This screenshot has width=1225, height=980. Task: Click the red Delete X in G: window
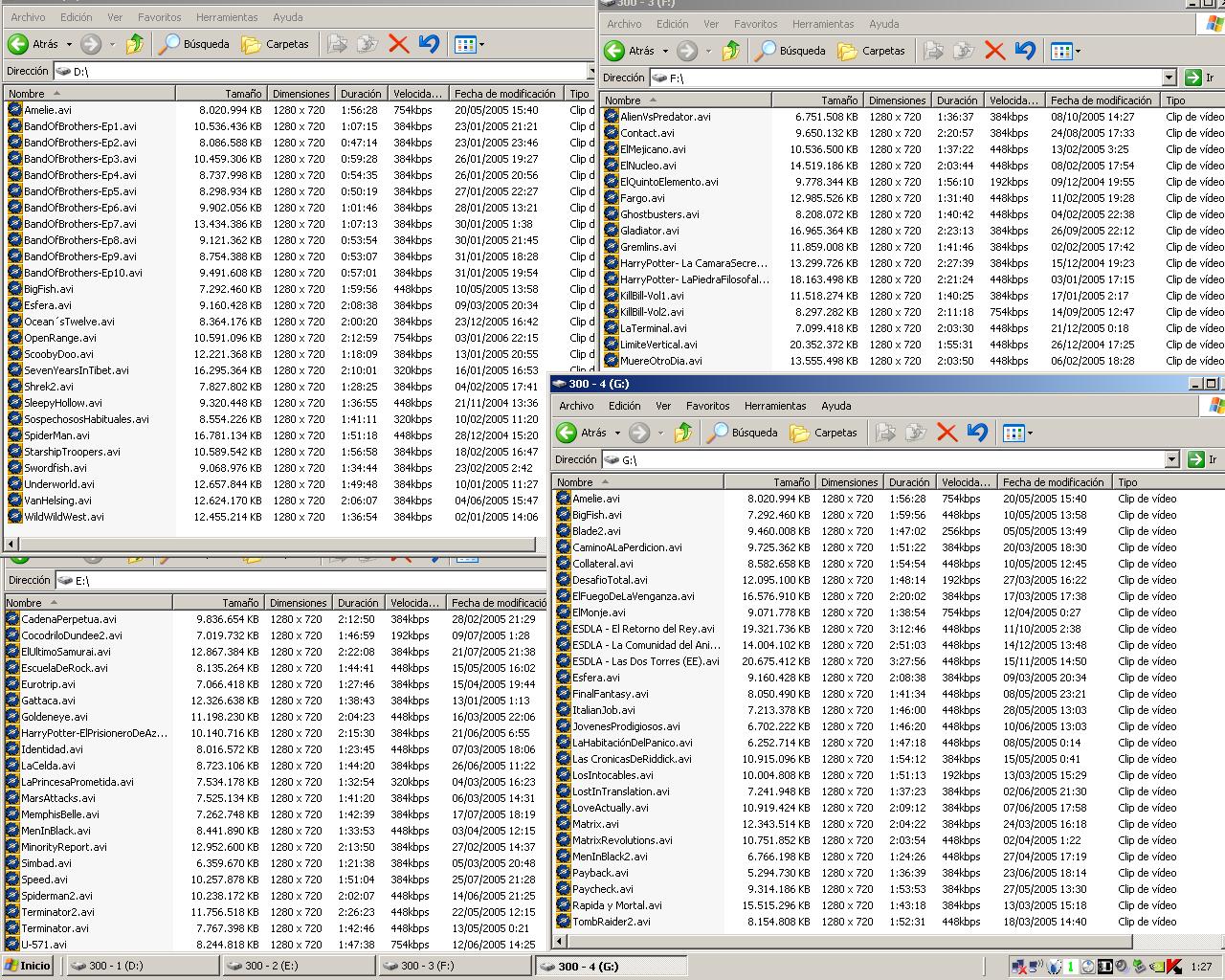(947, 433)
